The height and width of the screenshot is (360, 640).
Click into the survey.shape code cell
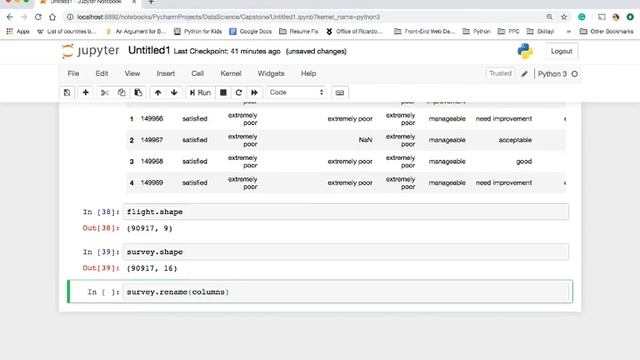pos(346,252)
